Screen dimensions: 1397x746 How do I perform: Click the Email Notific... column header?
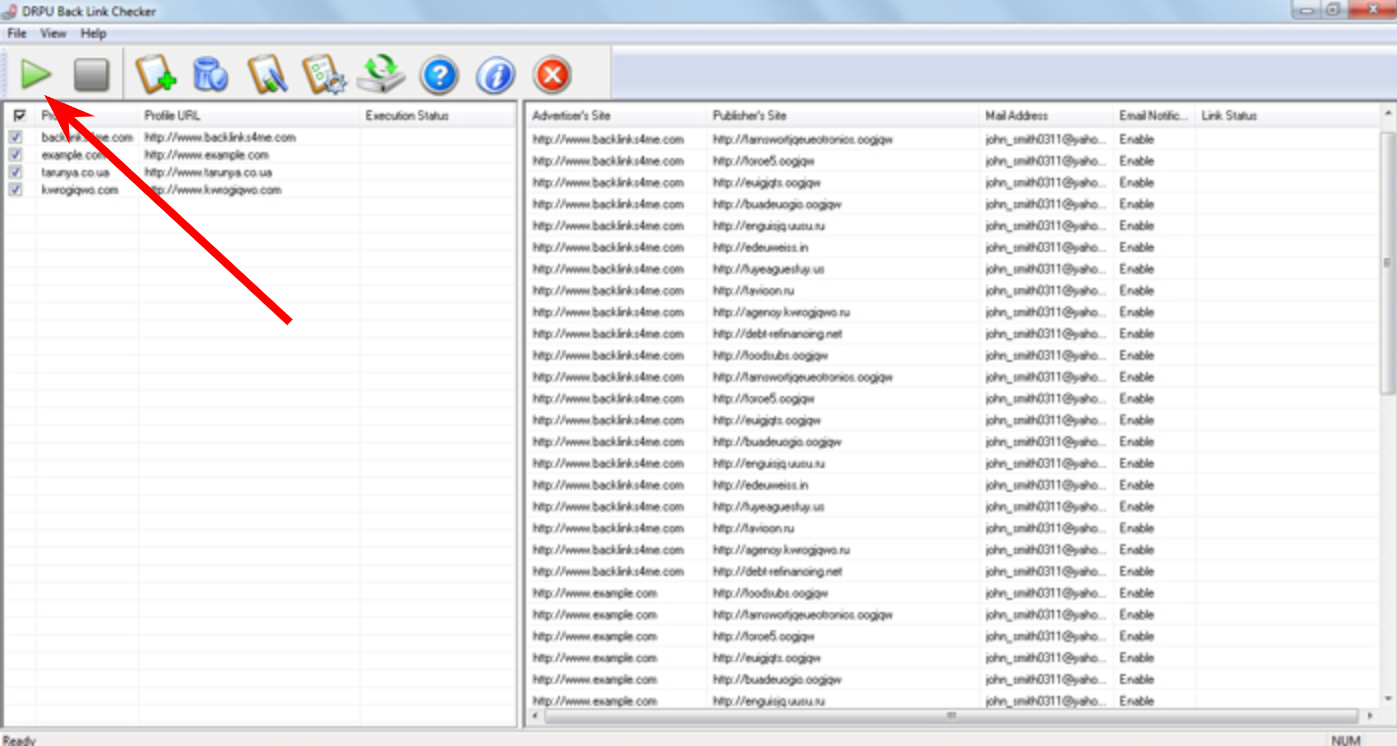(x=1155, y=116)
